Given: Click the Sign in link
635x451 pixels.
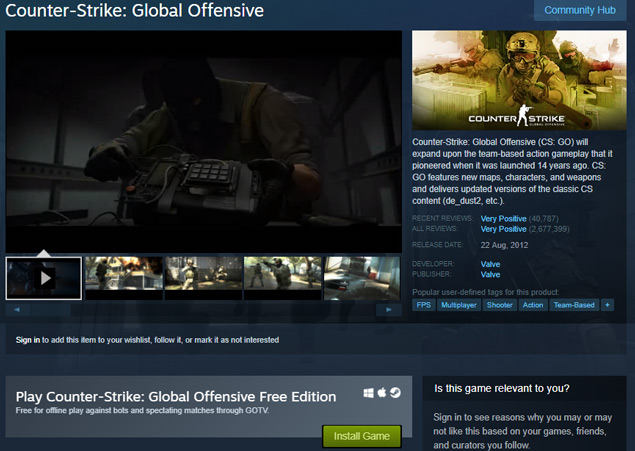Looking at the screenshot, I should (28, 340).
